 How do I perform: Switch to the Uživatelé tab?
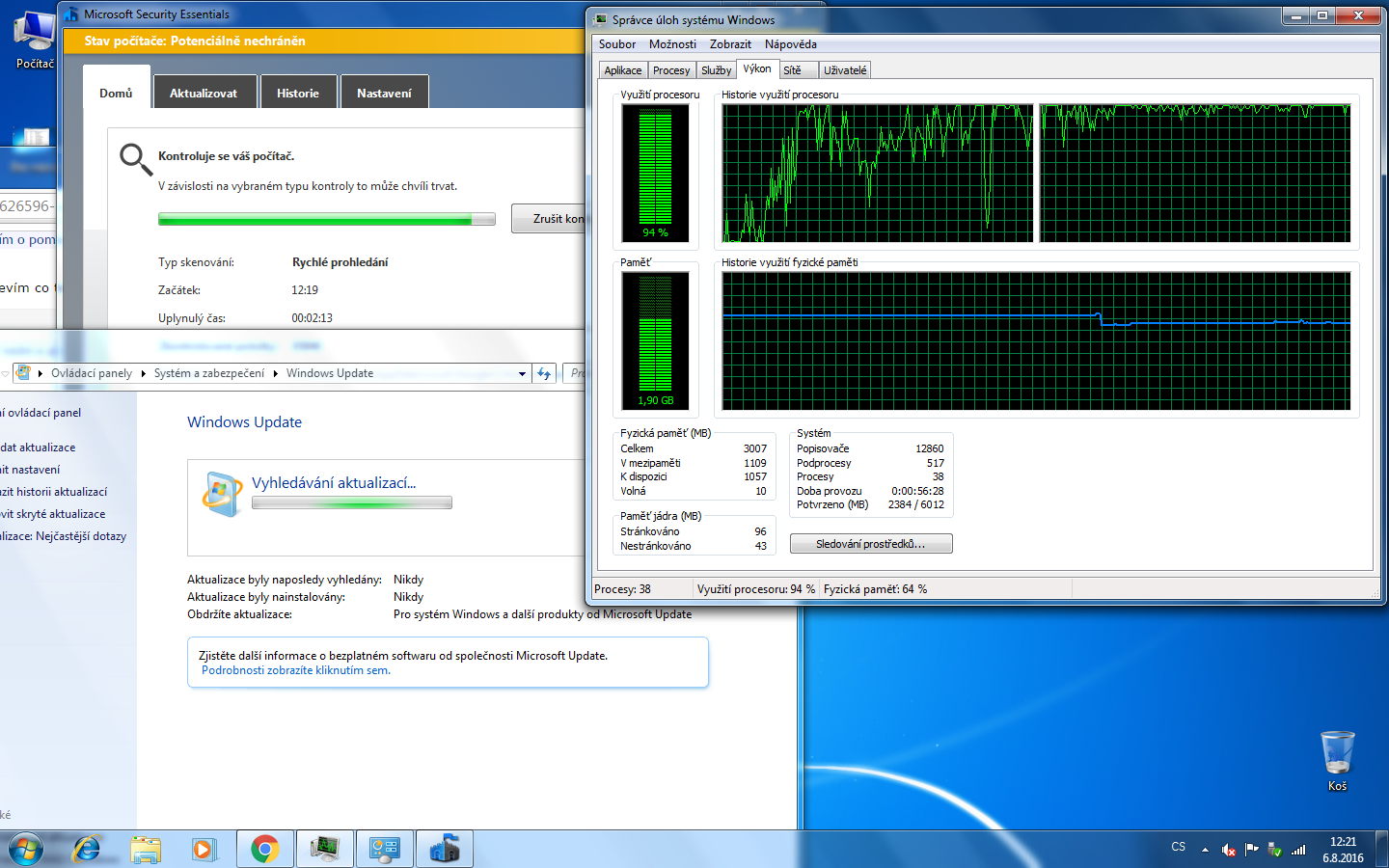pyautogui.click(x=845, y=70)
